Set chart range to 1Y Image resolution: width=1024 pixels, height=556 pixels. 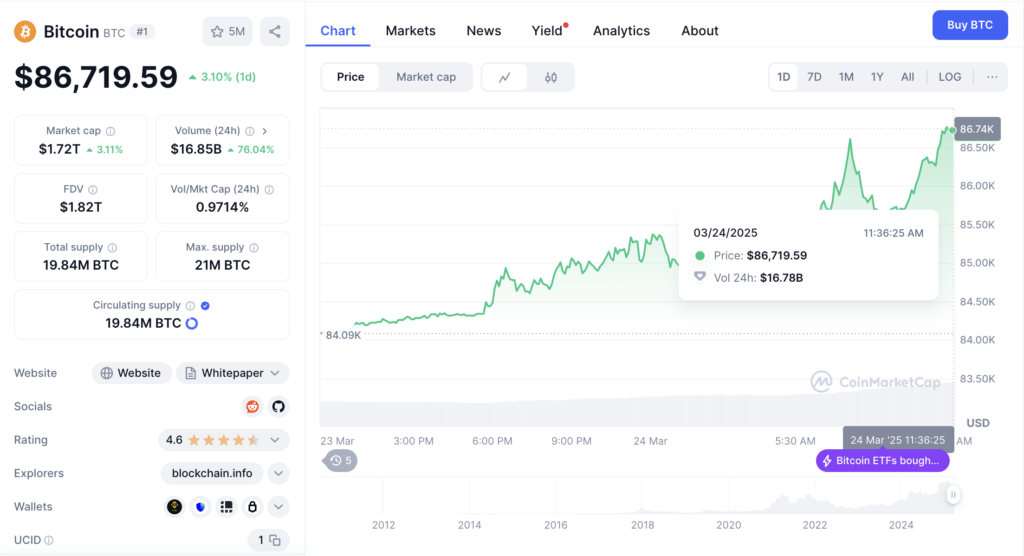pos(877,77)
